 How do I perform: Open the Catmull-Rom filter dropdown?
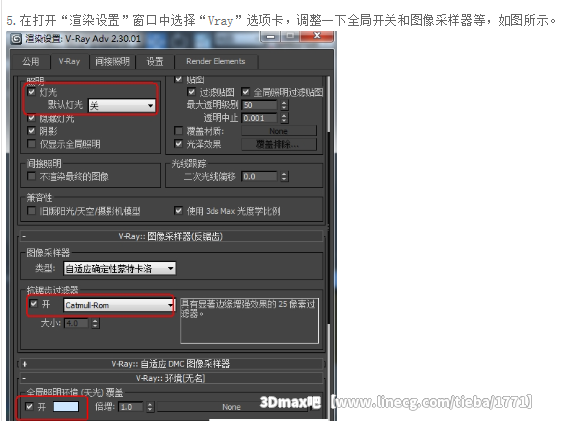pyautogui.click(x=119, y=305)
